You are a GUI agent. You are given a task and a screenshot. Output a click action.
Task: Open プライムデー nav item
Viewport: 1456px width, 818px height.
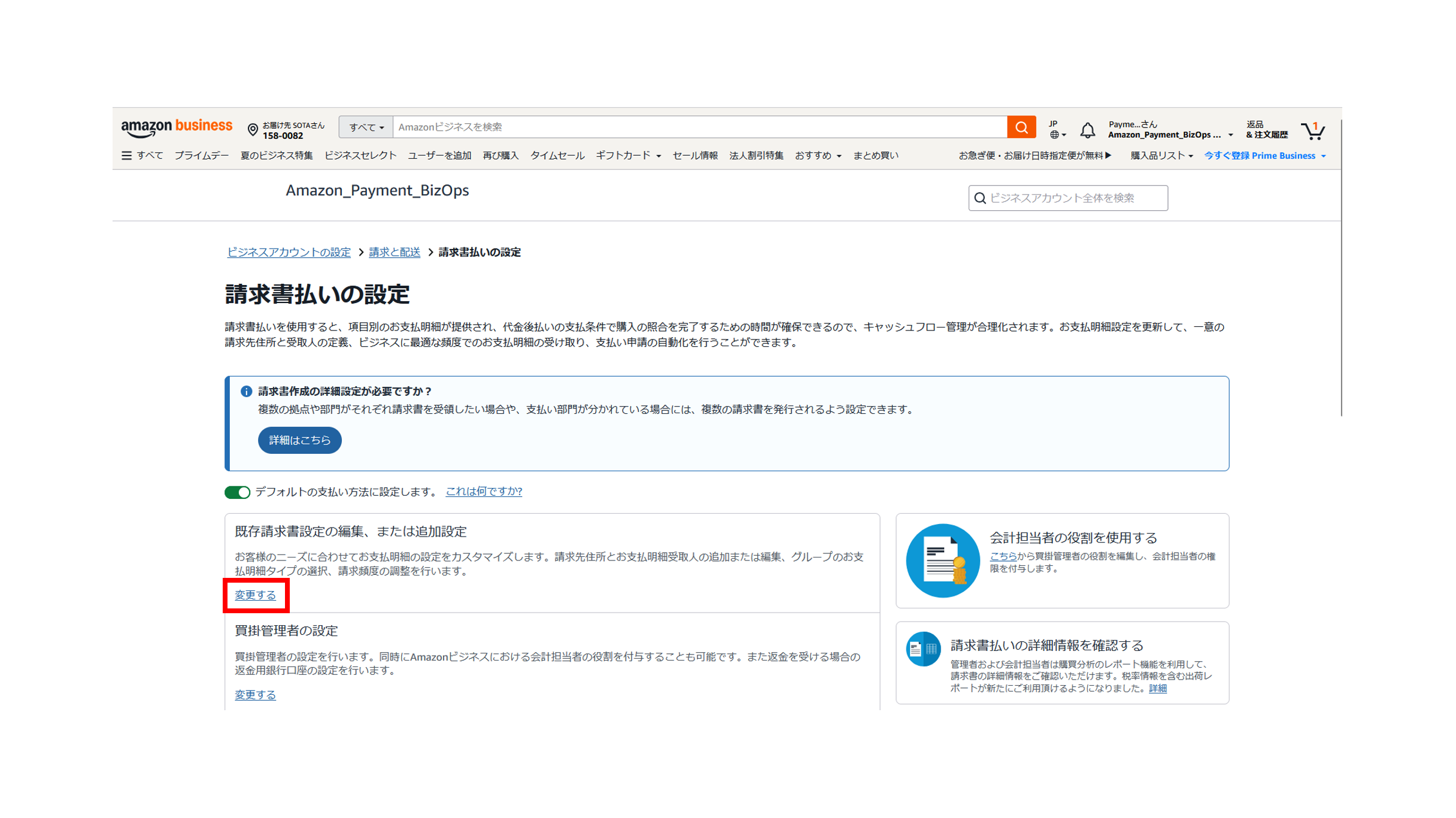[x=201, y=156]
